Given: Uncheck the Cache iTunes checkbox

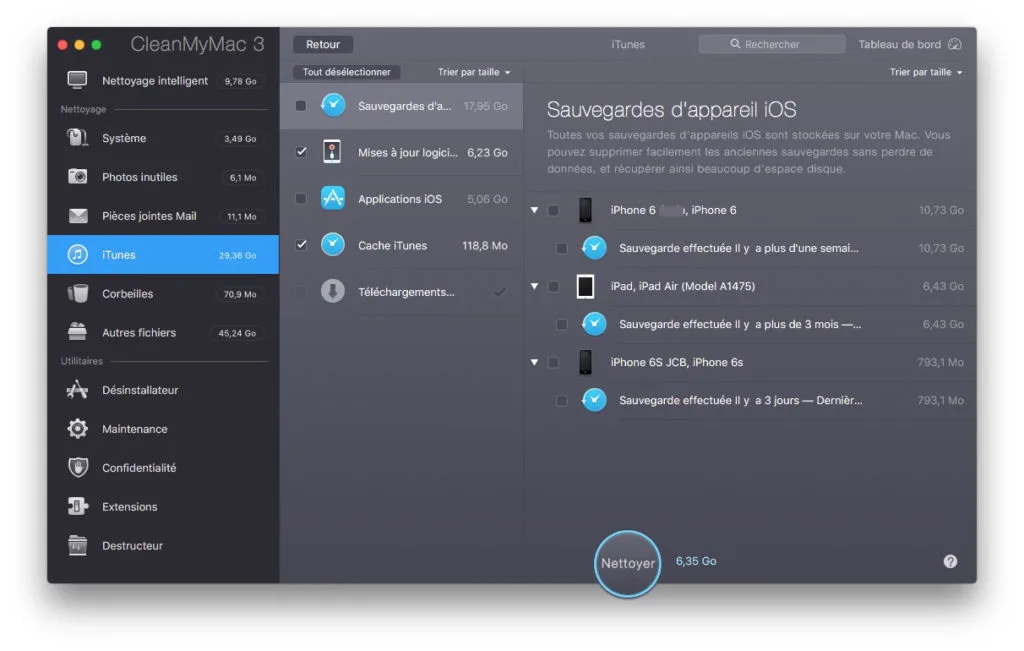Looking at the screenshot, I should [301, 245].
